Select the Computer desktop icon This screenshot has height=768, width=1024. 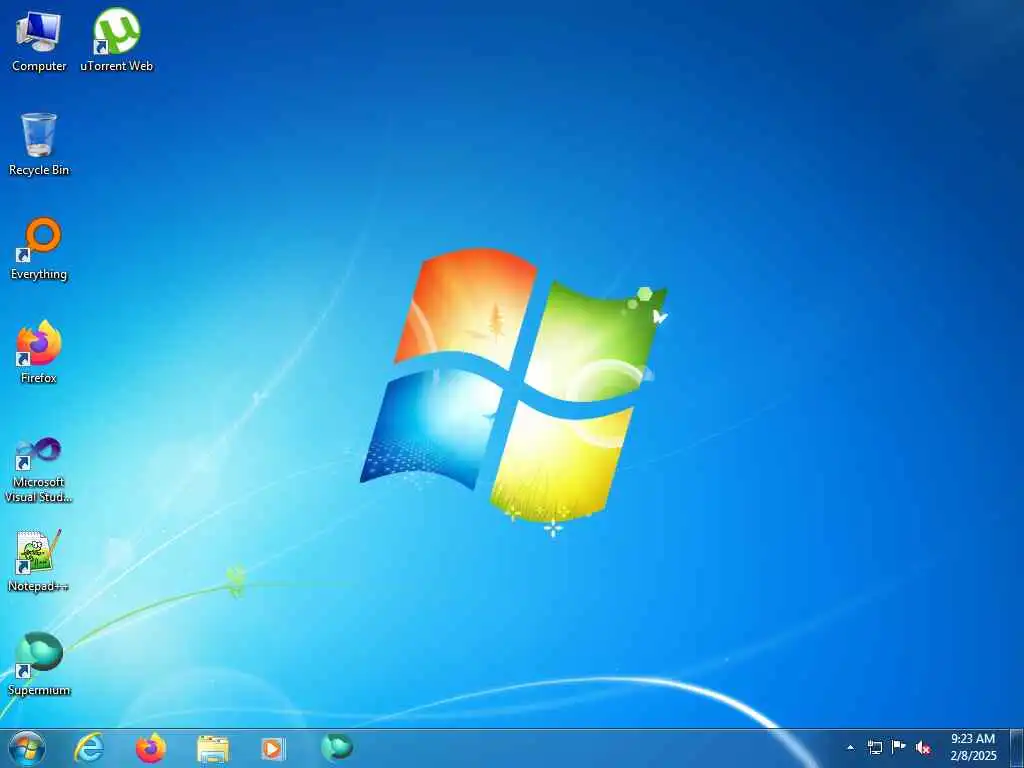coord(39,40)
